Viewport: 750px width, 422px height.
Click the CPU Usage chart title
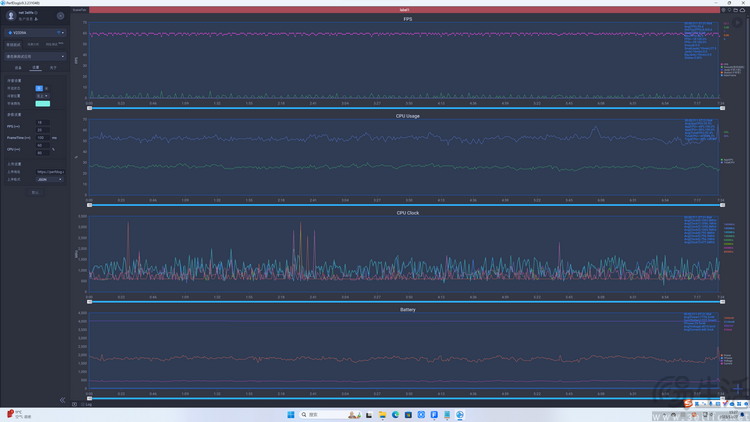[x=408, y=116]
